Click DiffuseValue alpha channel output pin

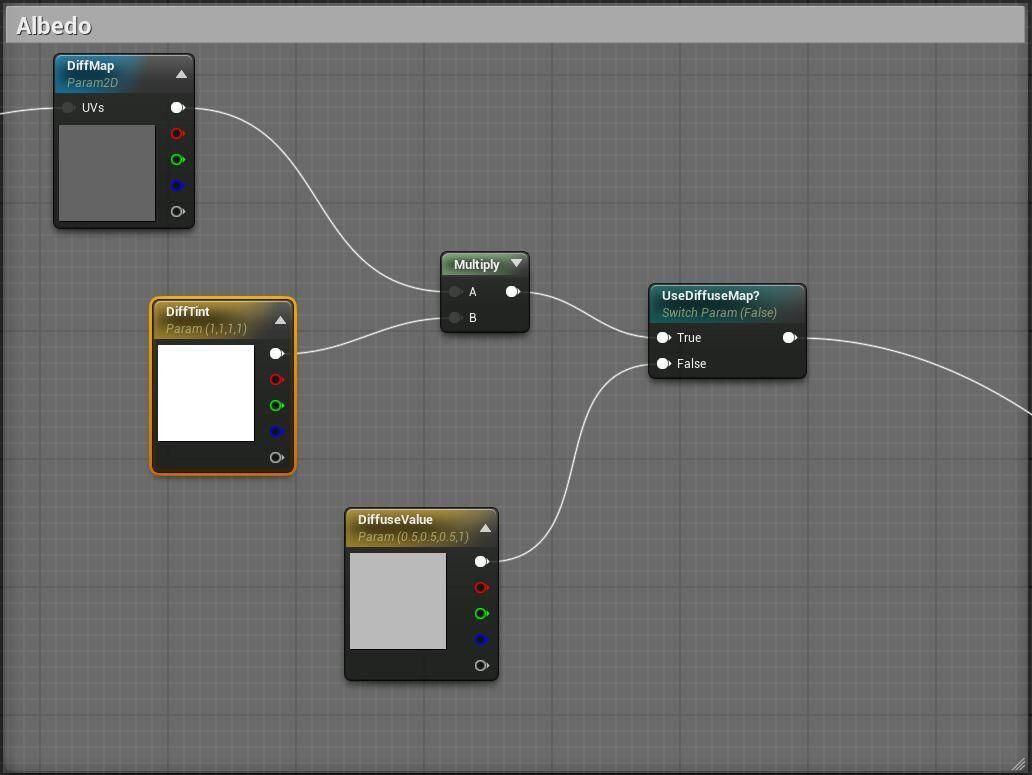(481, 665)
